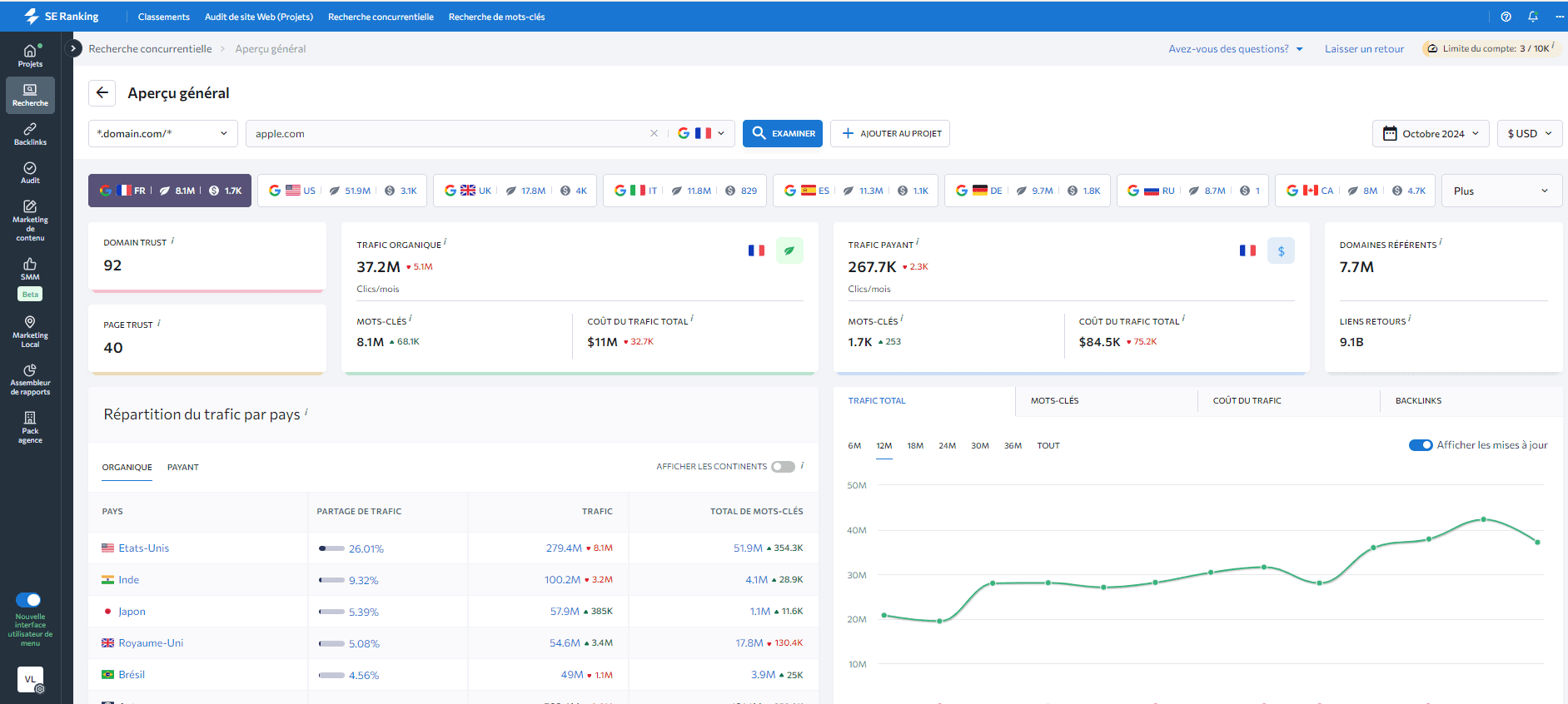
Task: Click the account limit info icon
Action: click(x=1553, y=45)
